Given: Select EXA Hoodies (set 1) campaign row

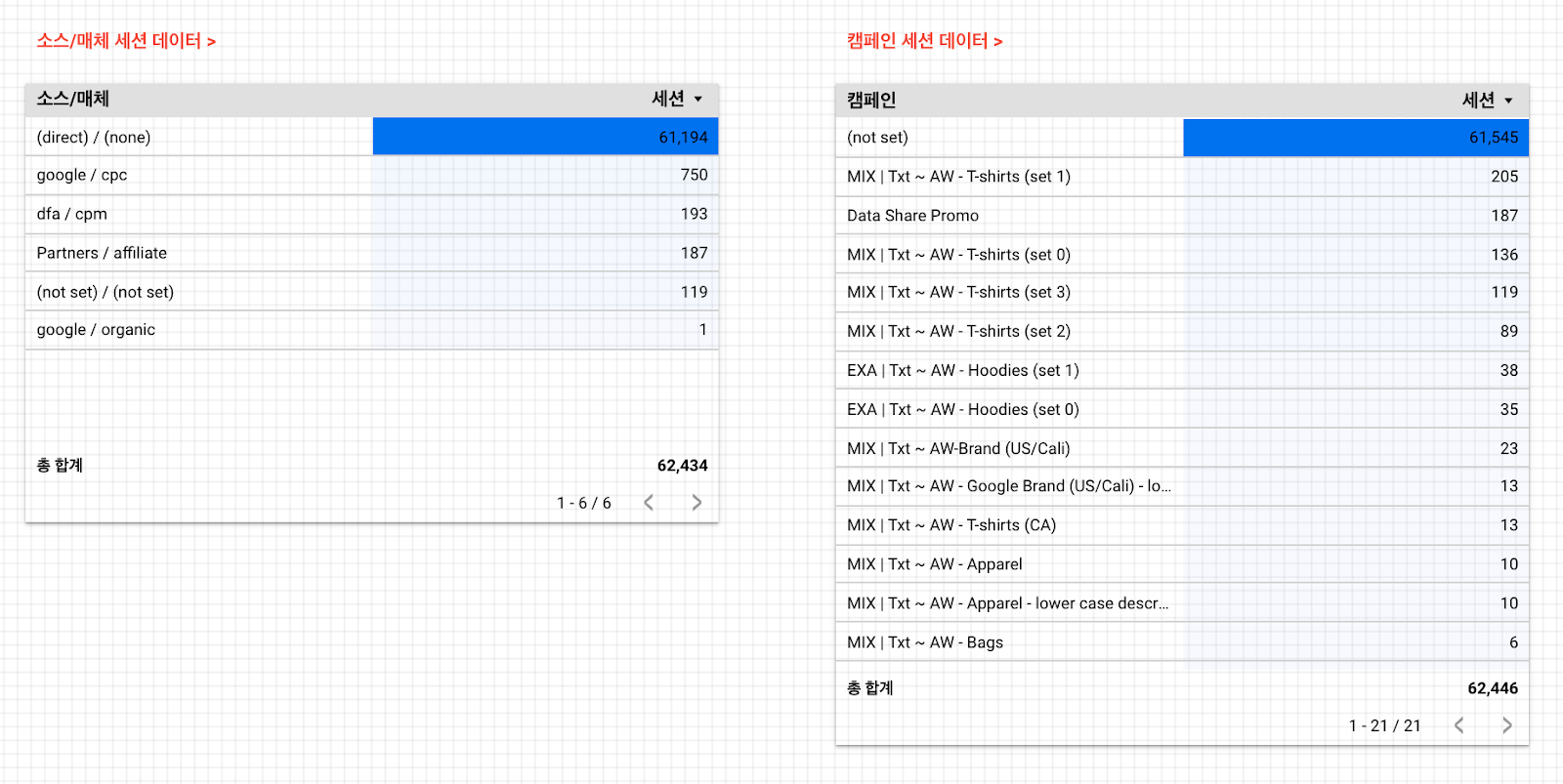Looking at the screenshot, I should 1182,370.
